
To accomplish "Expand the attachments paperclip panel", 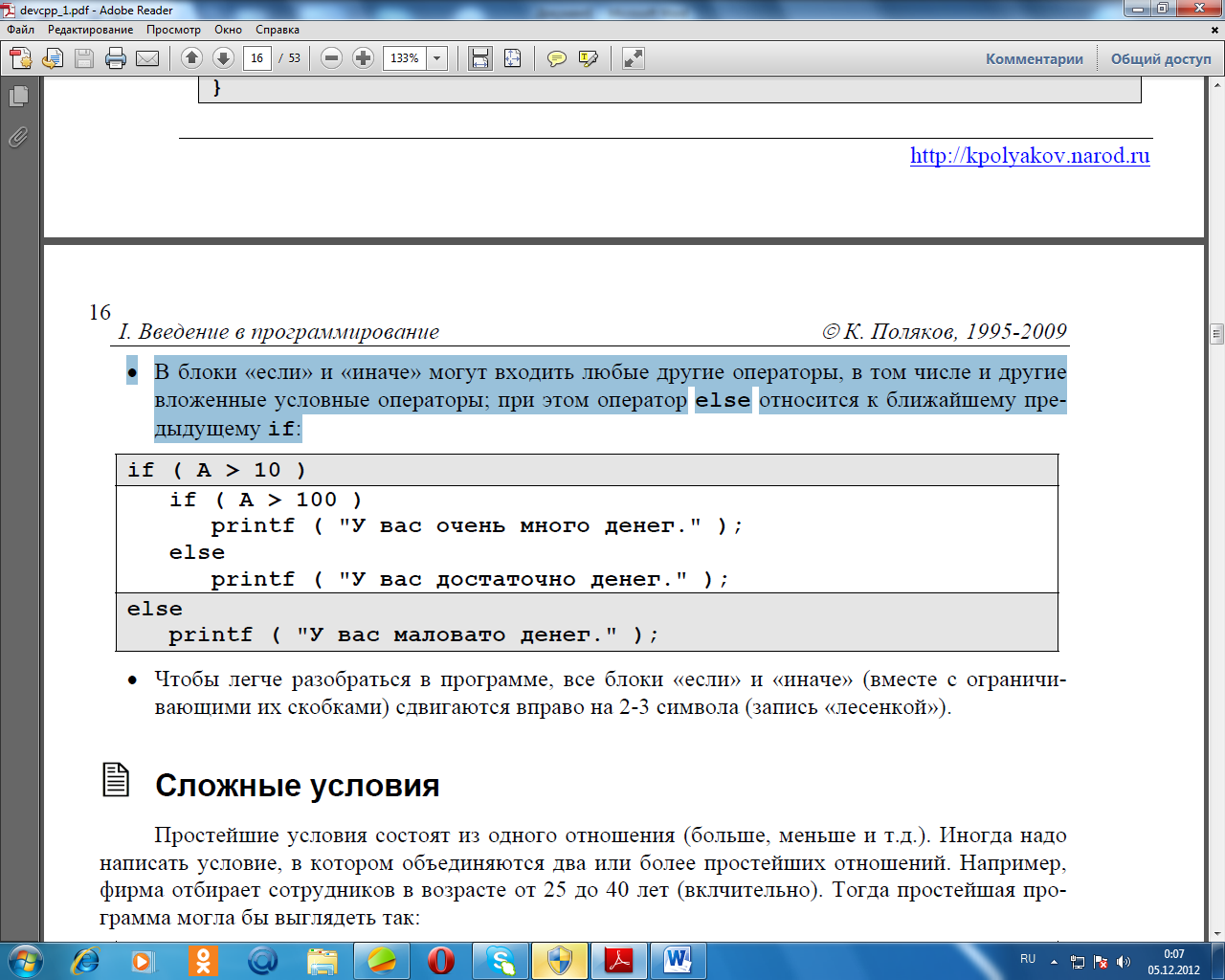I will click(18, 138).
